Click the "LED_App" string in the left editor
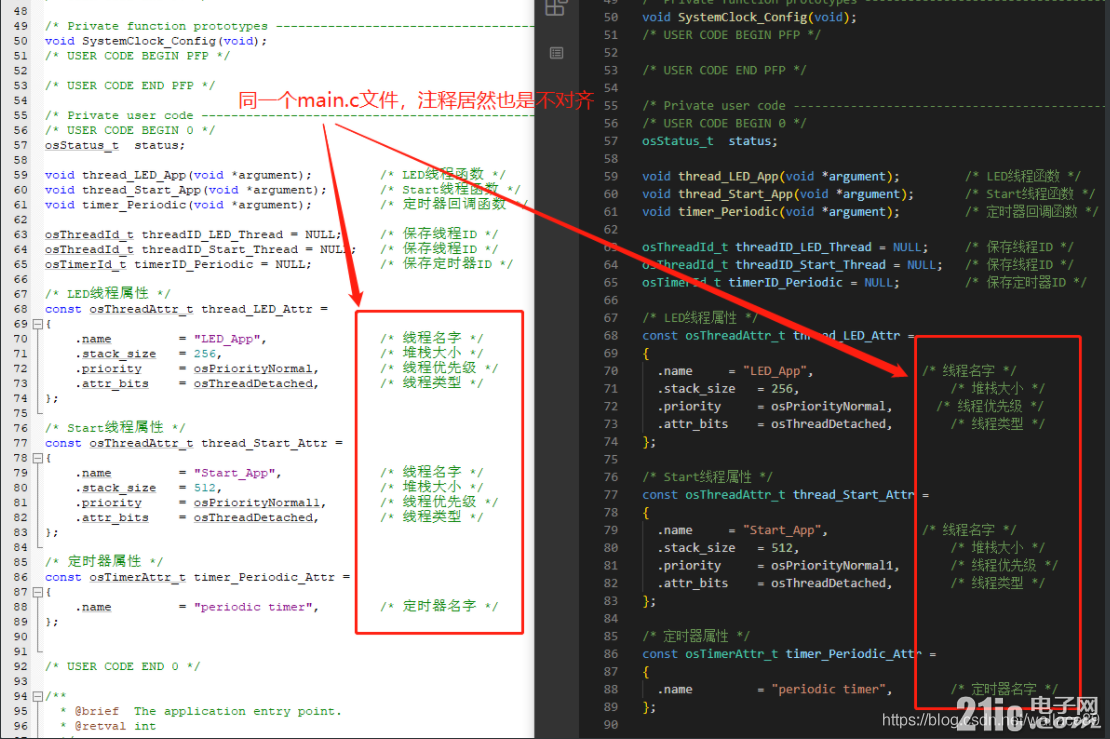The height and width of the screenshot is (739, 1110). click(227, 339)
